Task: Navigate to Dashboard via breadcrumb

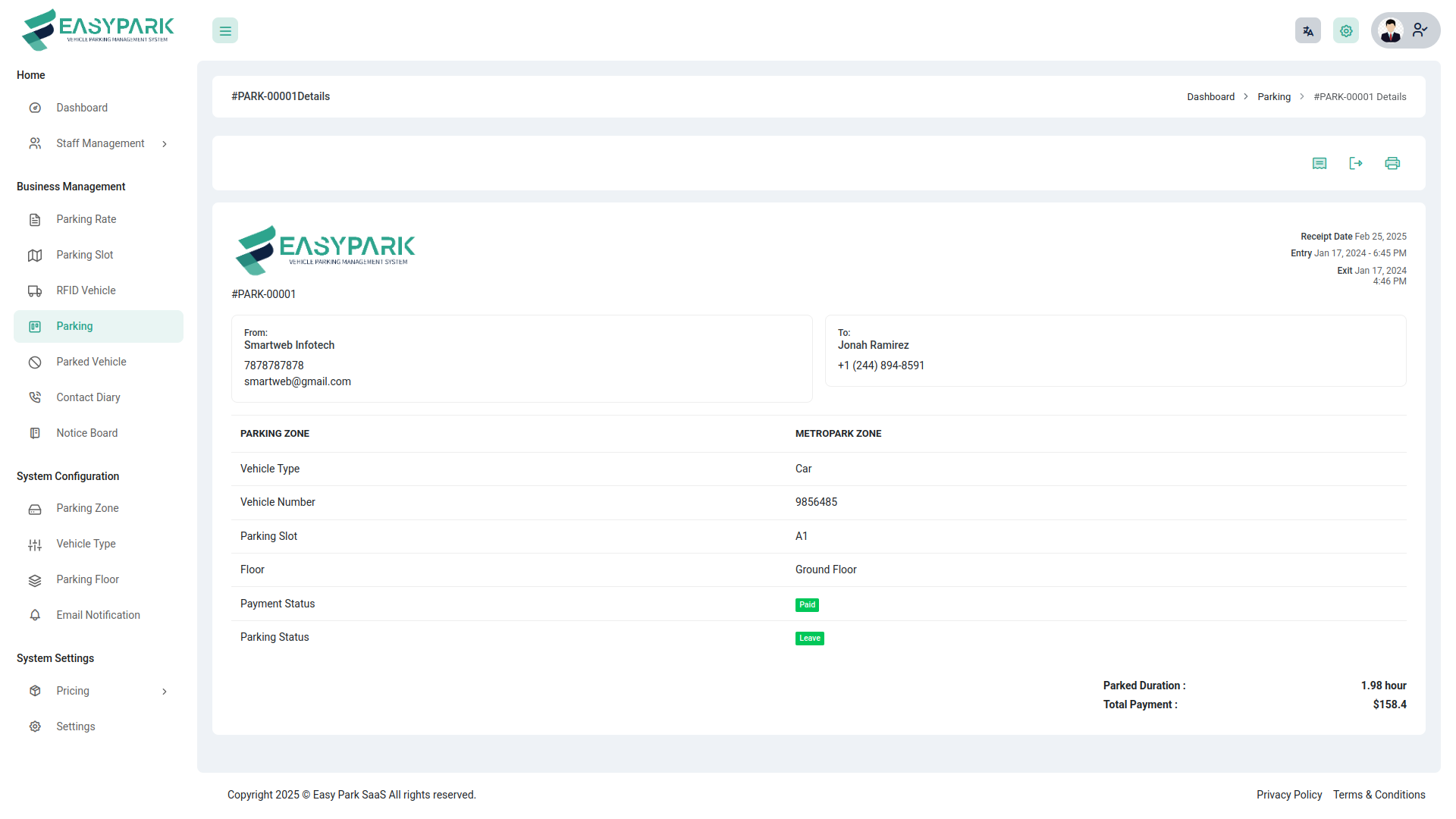Action: click(x=1210, y=96)
